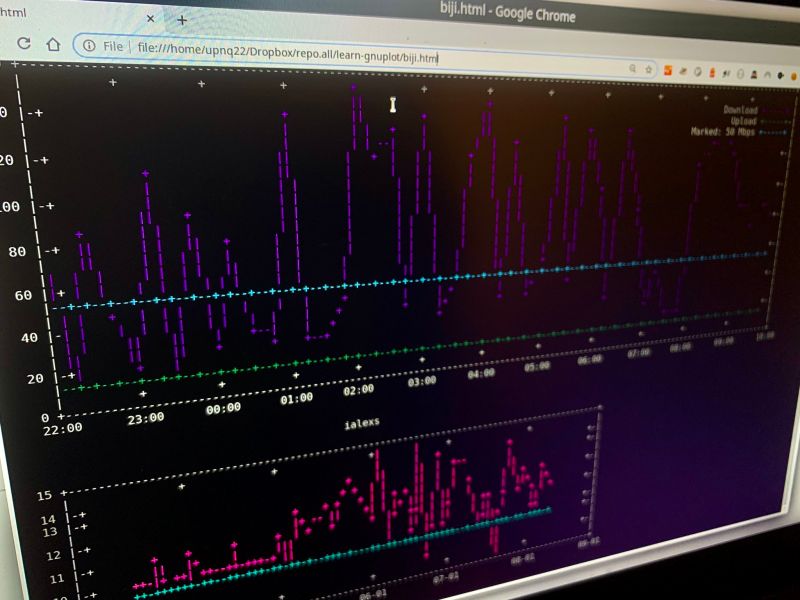Image resolution: width=800 pixels, height=600 pixels.
Task: Click the '12' y-axis label on lower chart
Action: 53,556
